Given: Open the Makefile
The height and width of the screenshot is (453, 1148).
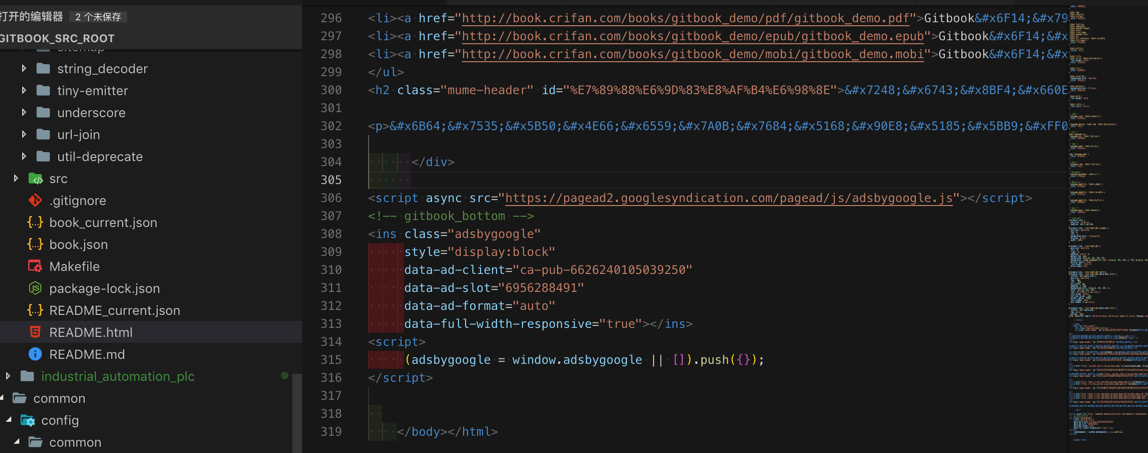Looking at the screenshot, I should (x=75, y=266).
